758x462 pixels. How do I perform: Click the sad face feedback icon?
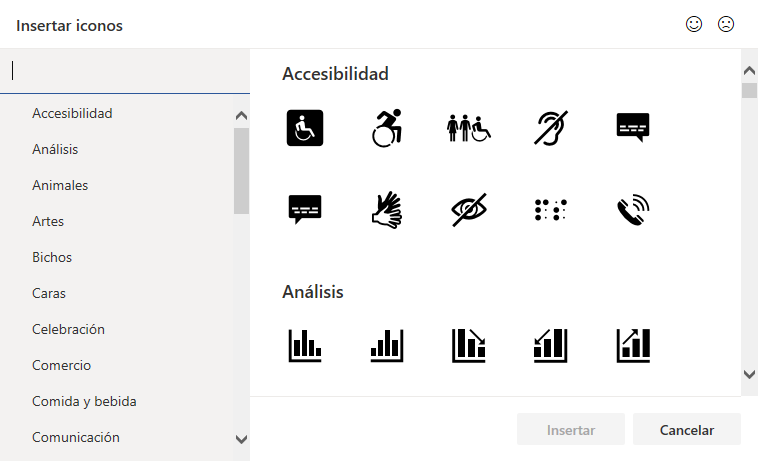pos(726,24)
